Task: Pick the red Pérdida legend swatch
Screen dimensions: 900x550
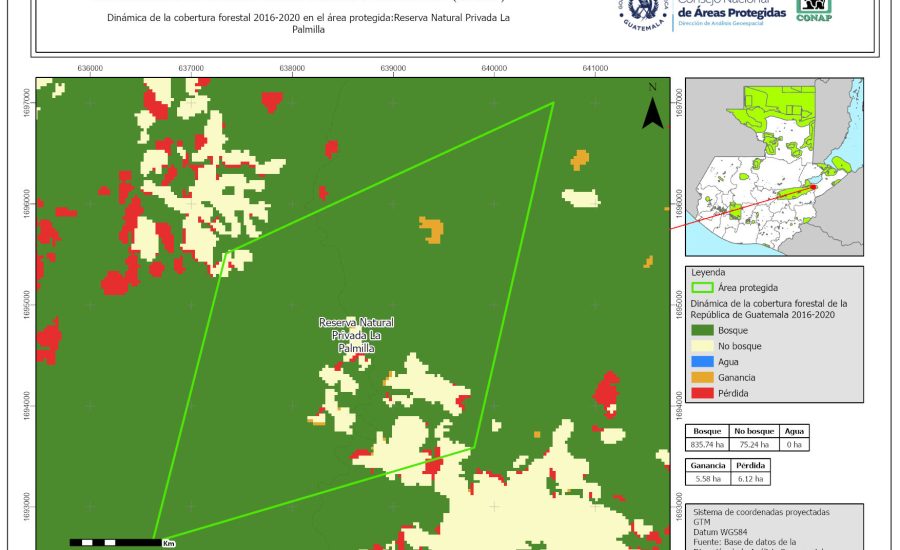Action: (x=704, y=394)
